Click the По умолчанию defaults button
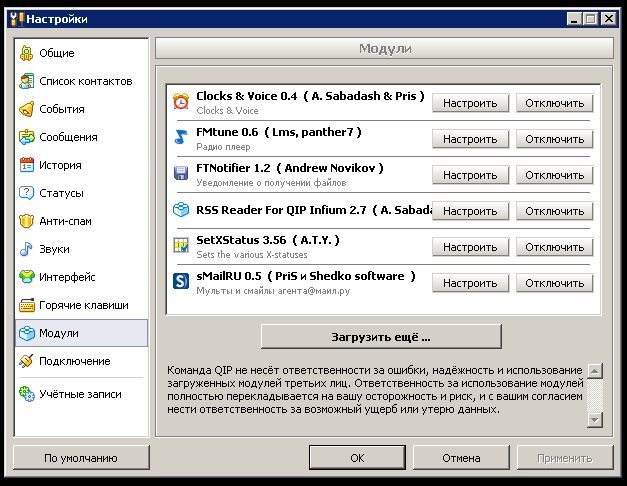The height and width of the screenshot is (486, 627). coord(81,458)
